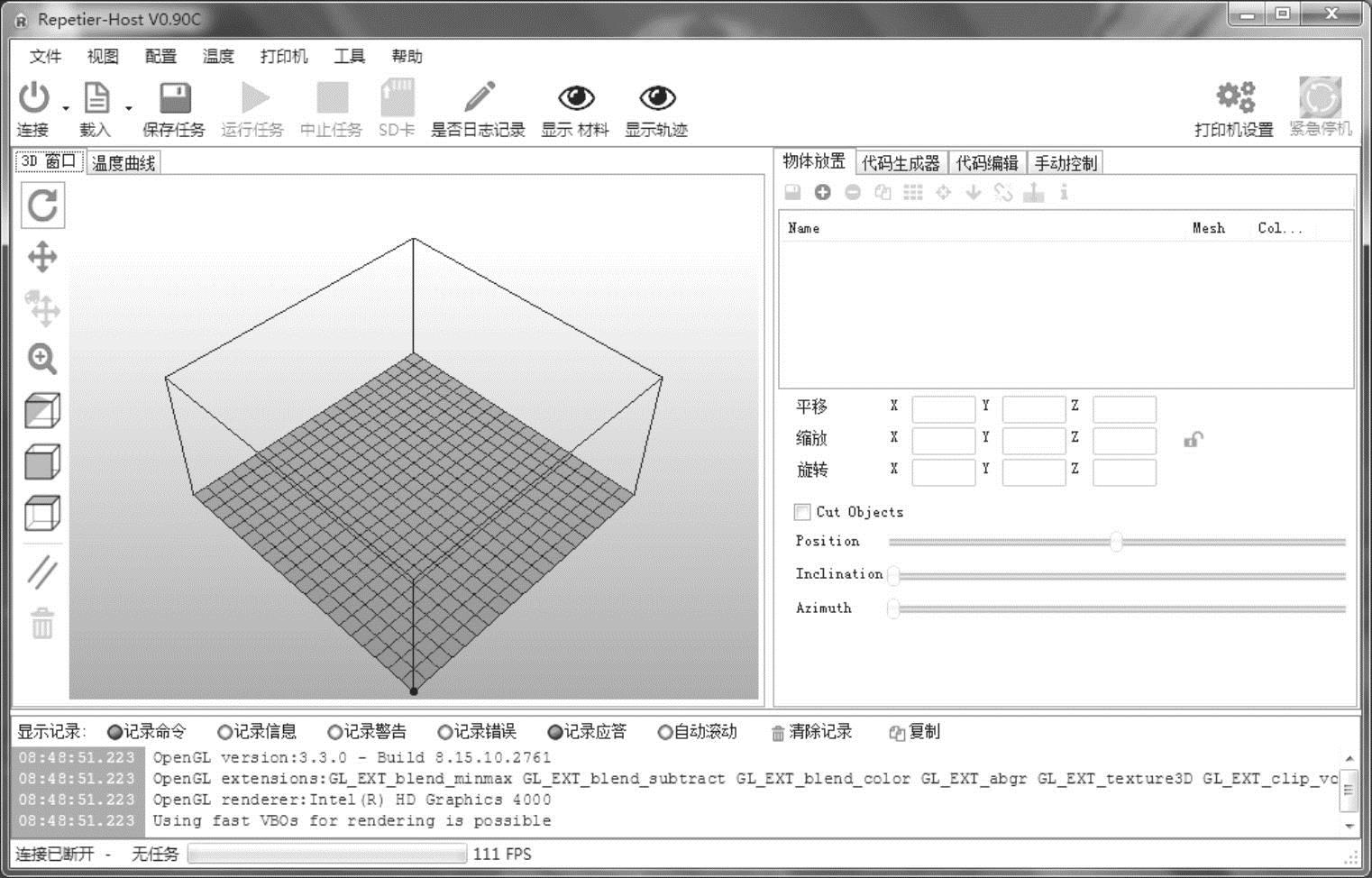Toggle log recording (是否日志记录) pencil icon

(479, 96)
